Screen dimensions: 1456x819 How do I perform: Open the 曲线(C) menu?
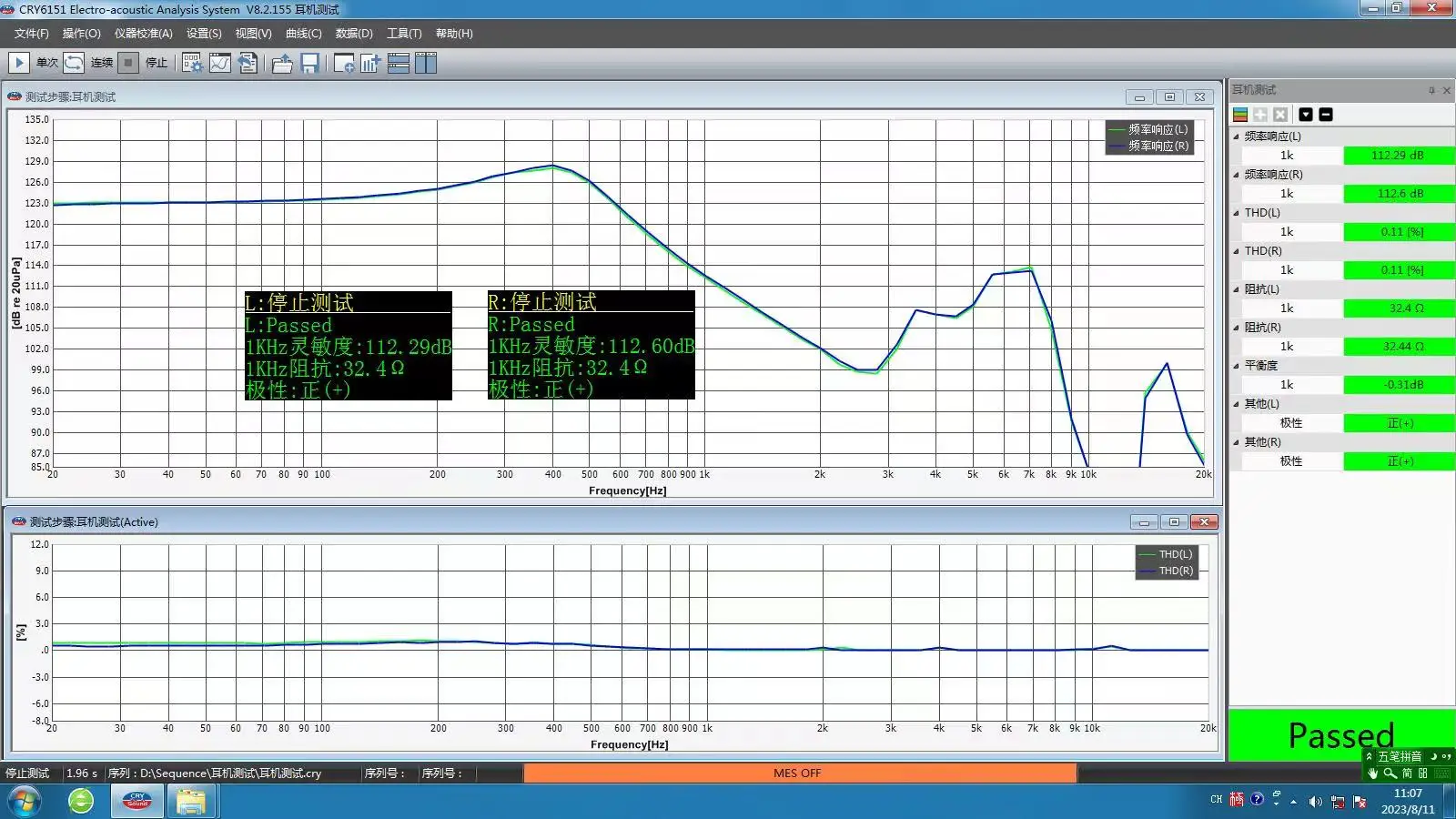coord(303,34)
